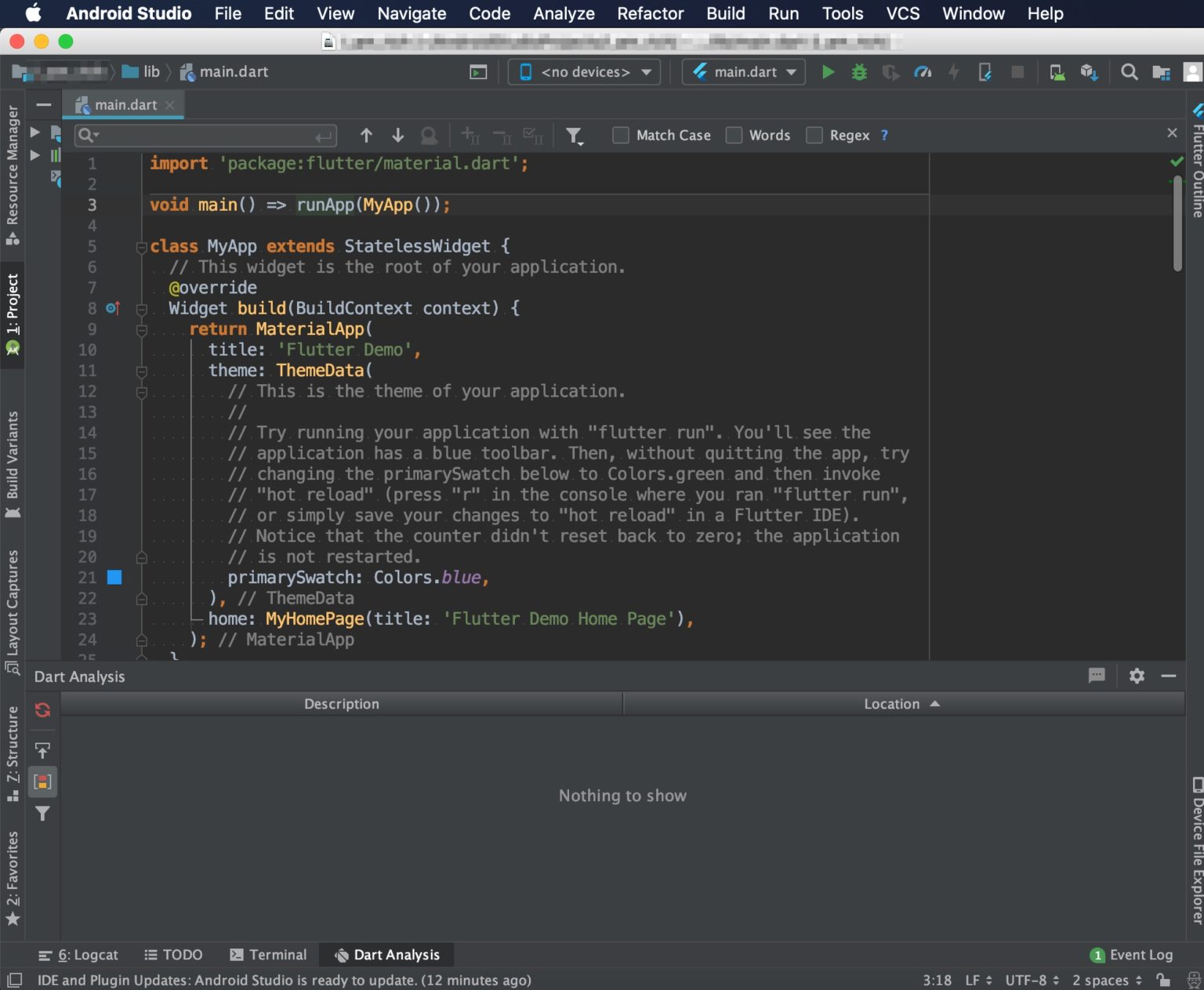
Task: Start debugging with the bug icon
Action: pyautogui.click(x=859, y=71)
